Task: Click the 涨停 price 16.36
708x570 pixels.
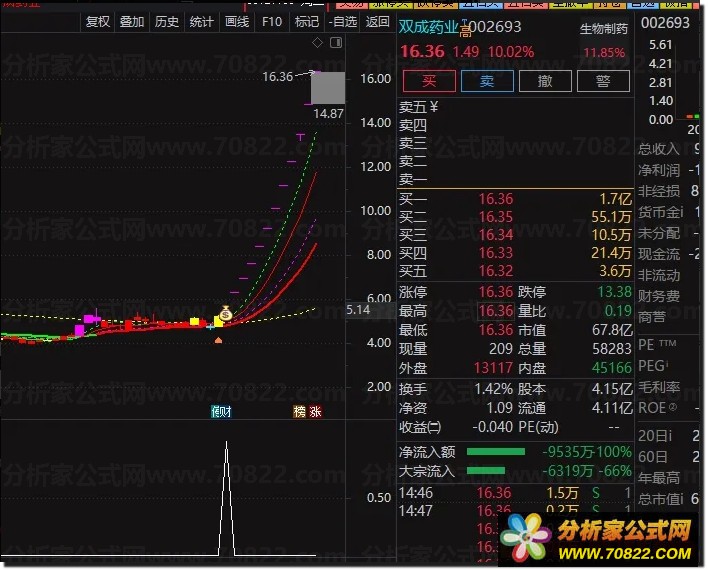Action: click(x=496, y=292)
